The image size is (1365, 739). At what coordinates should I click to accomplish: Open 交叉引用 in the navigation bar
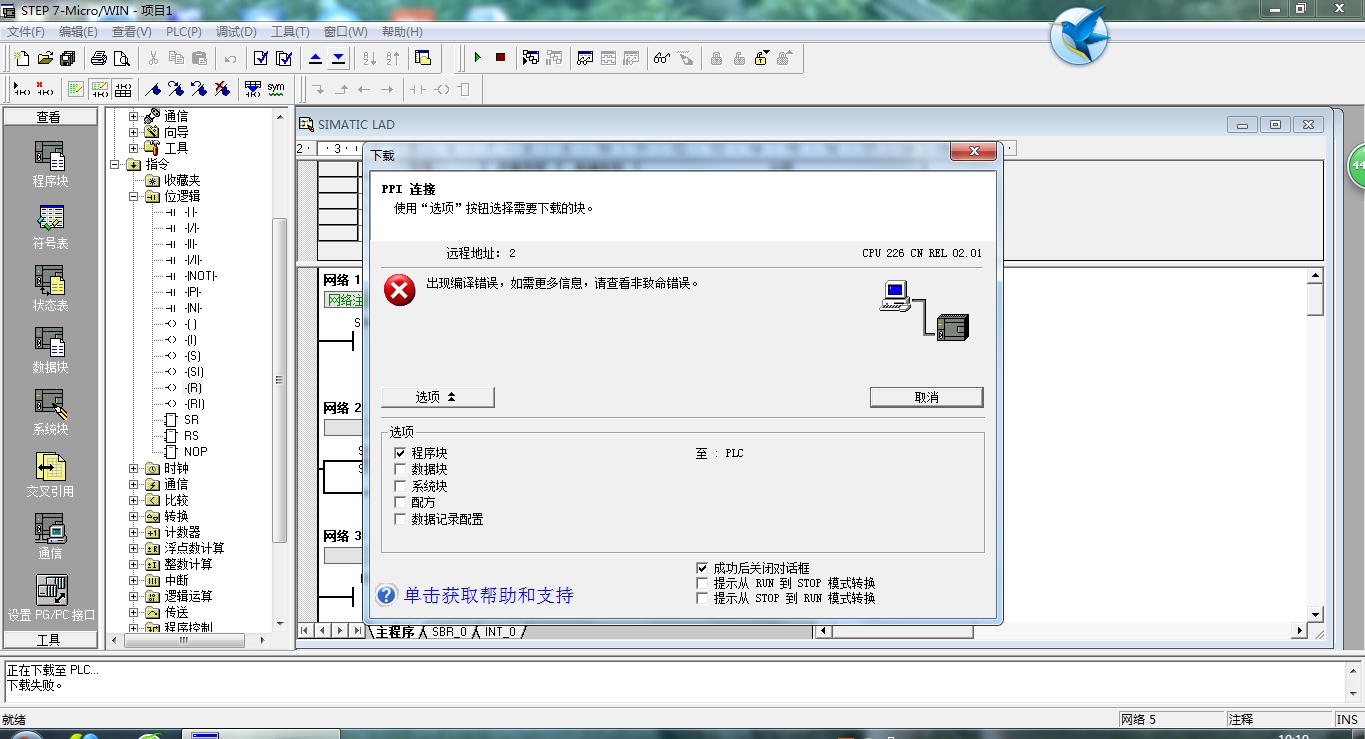click(49, 475)
